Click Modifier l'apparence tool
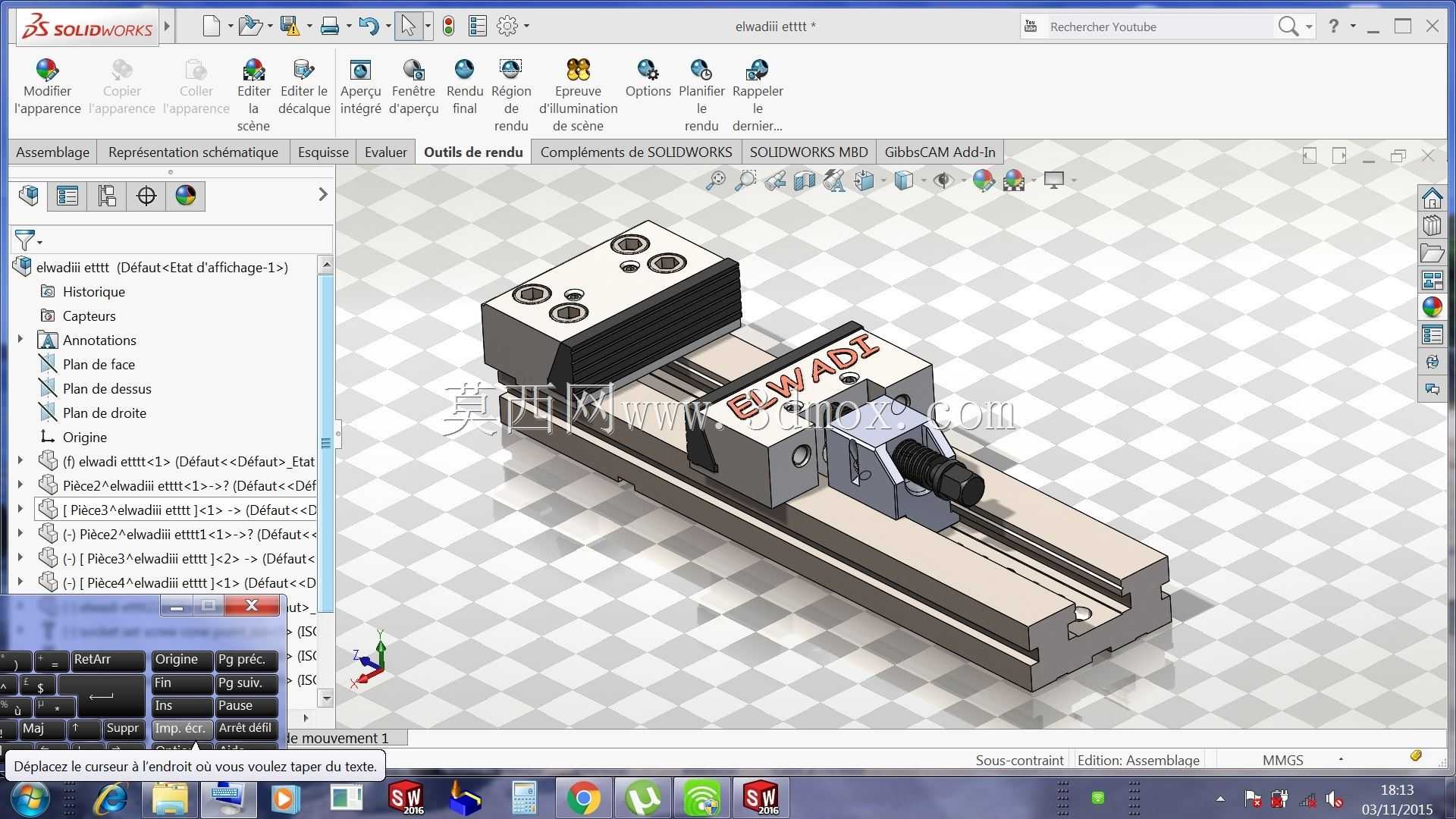The width and height of the screenshot is (1456, 819). [47, 86]
